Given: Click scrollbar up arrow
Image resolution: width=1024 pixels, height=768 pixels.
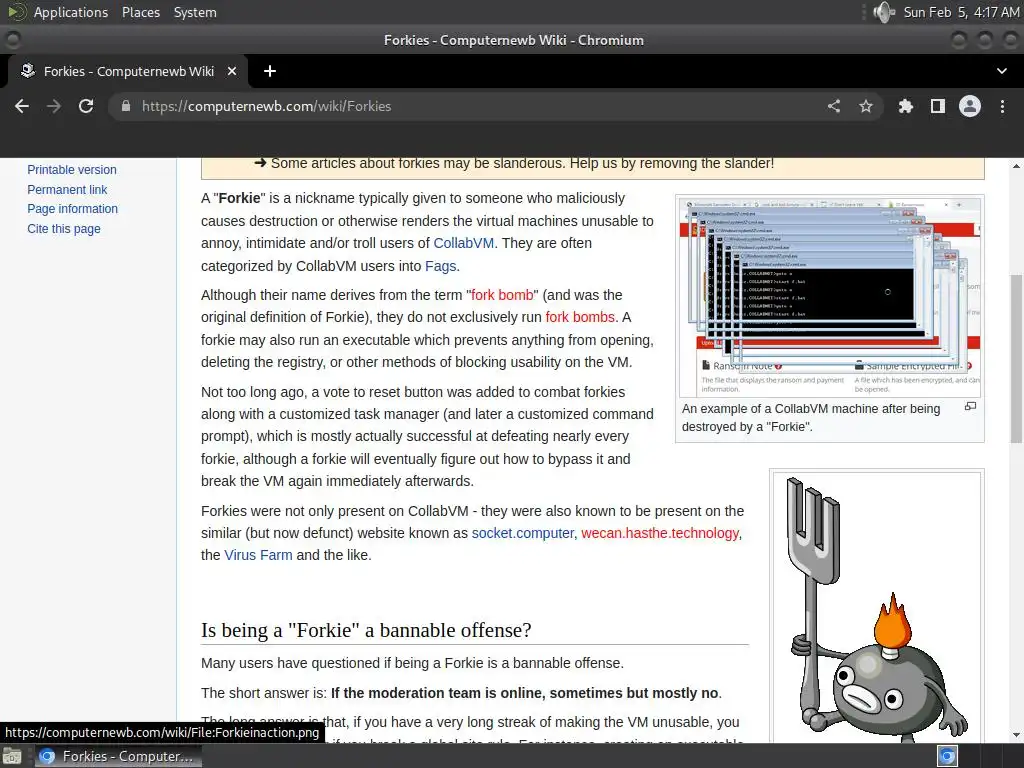Looking at the screenshot, I should (1016, 166).
